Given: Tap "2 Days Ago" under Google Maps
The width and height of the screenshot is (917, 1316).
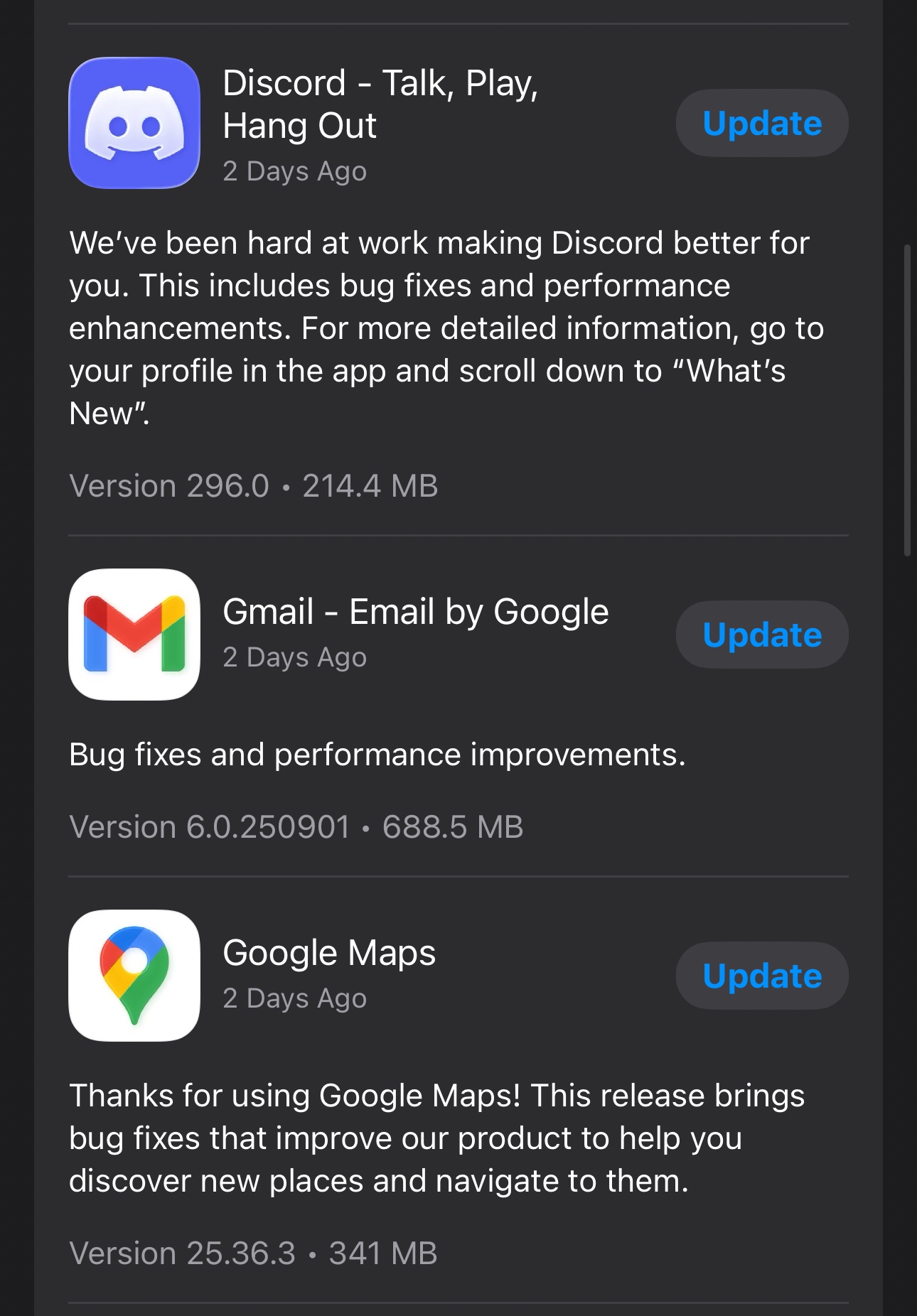Looking at the screenshot, I should 294,998.
